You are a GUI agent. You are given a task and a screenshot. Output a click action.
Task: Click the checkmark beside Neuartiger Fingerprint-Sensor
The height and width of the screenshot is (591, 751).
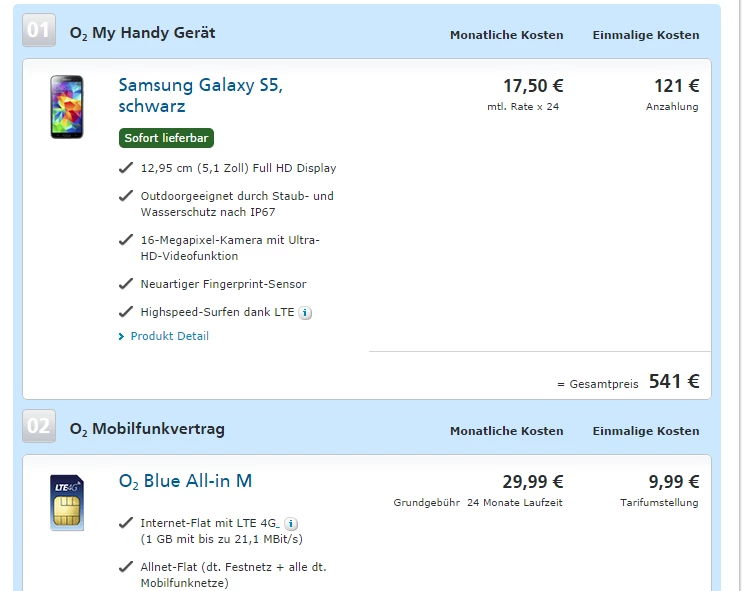click(126, 284)
